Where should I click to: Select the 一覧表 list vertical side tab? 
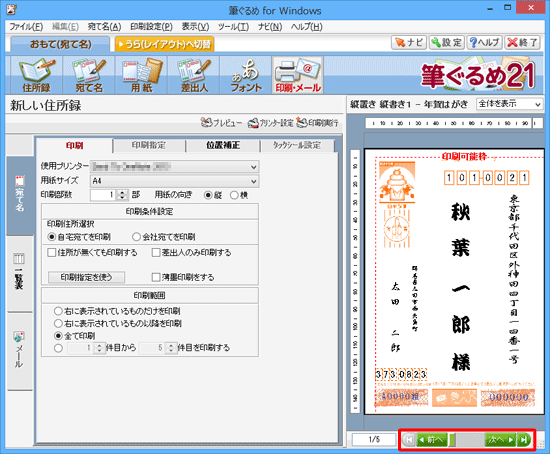[x=20, y=273]
